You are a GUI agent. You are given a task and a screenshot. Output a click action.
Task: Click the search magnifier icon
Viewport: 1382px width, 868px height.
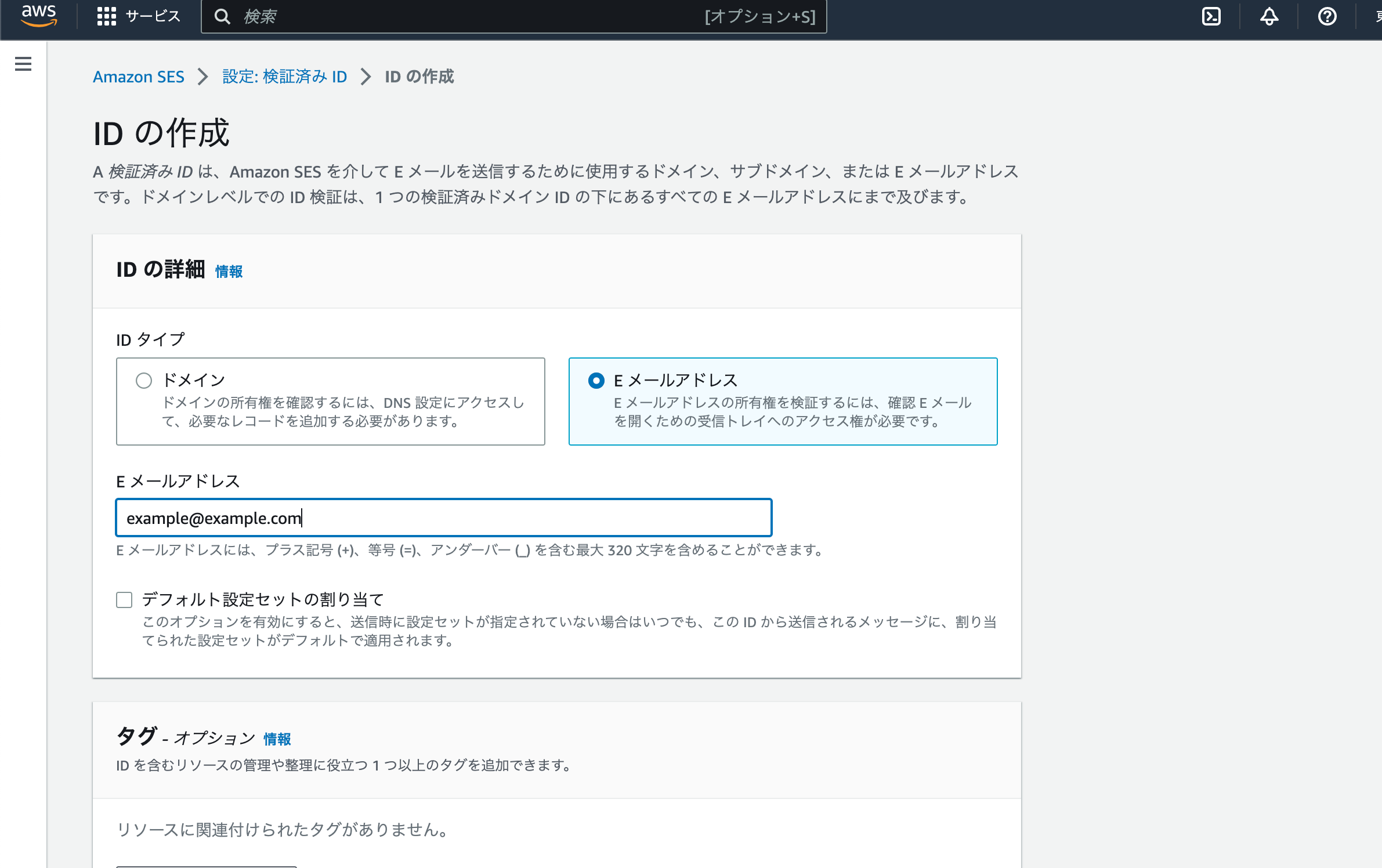222,17
